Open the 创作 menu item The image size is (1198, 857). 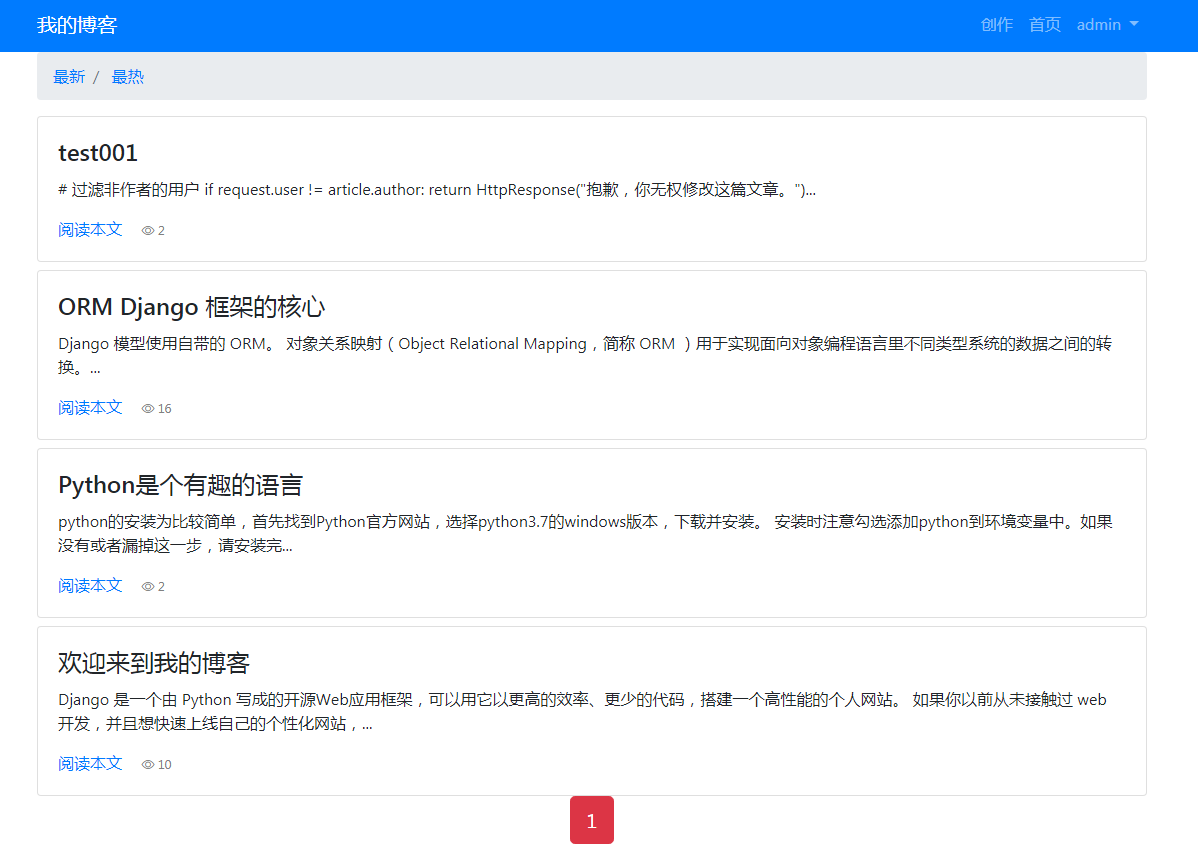tap(997, 25)
